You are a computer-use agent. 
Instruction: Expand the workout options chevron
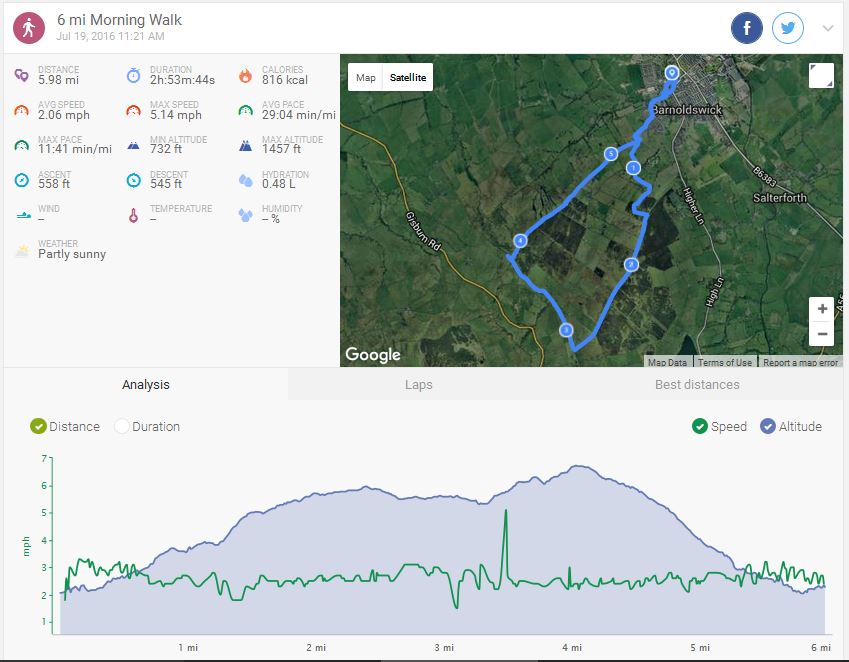coord(828,28)
